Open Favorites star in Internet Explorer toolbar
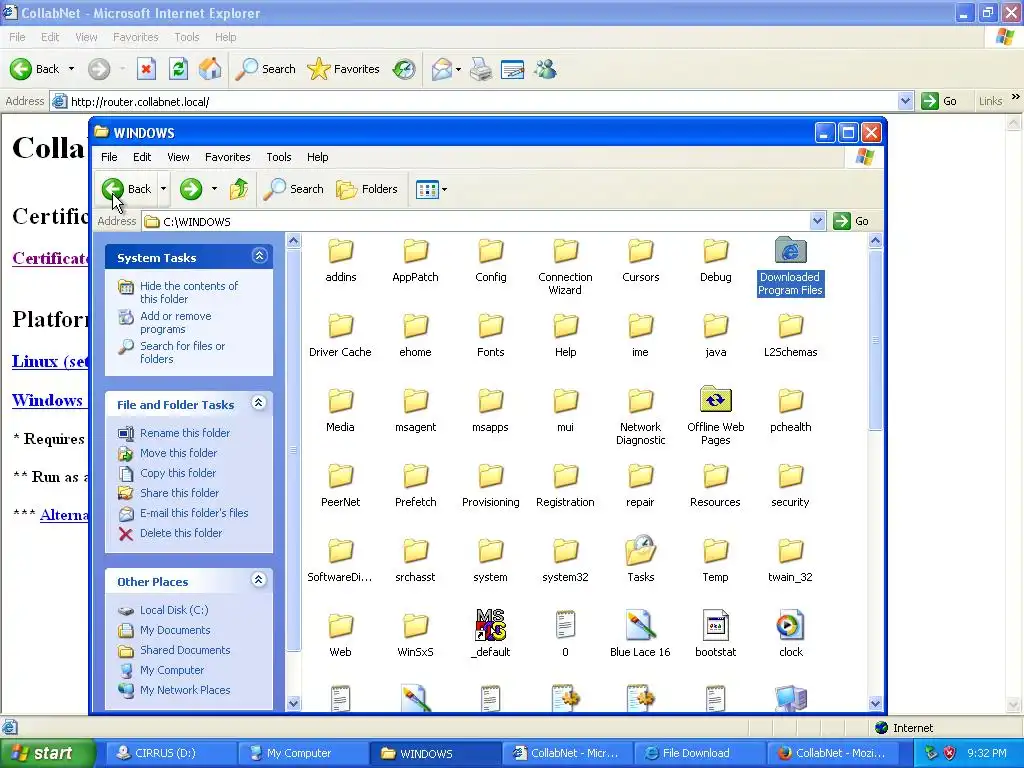Screen dimensions: 1024x768 (344, 69)
